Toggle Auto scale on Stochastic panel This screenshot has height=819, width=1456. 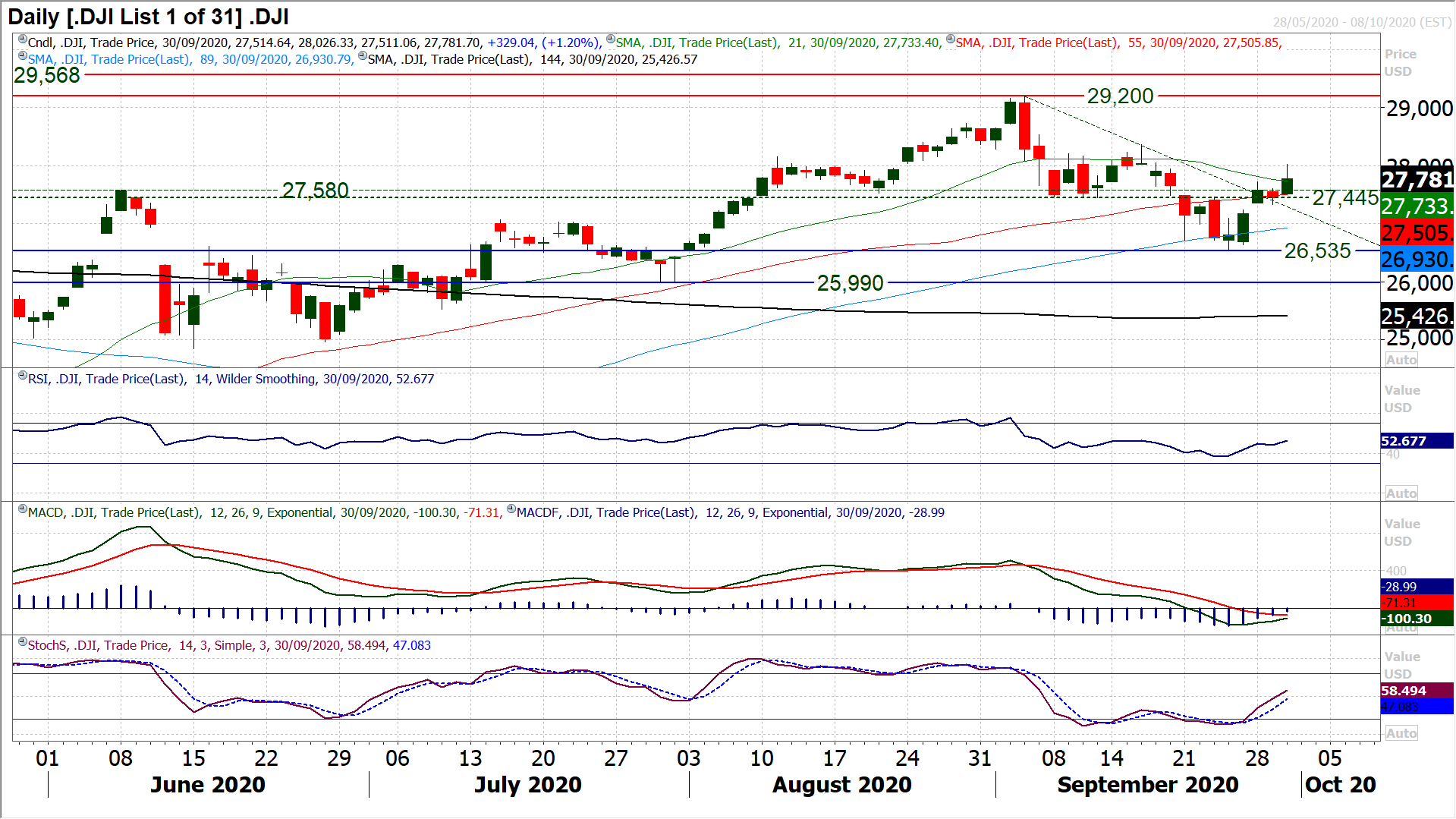(1401, 733)
